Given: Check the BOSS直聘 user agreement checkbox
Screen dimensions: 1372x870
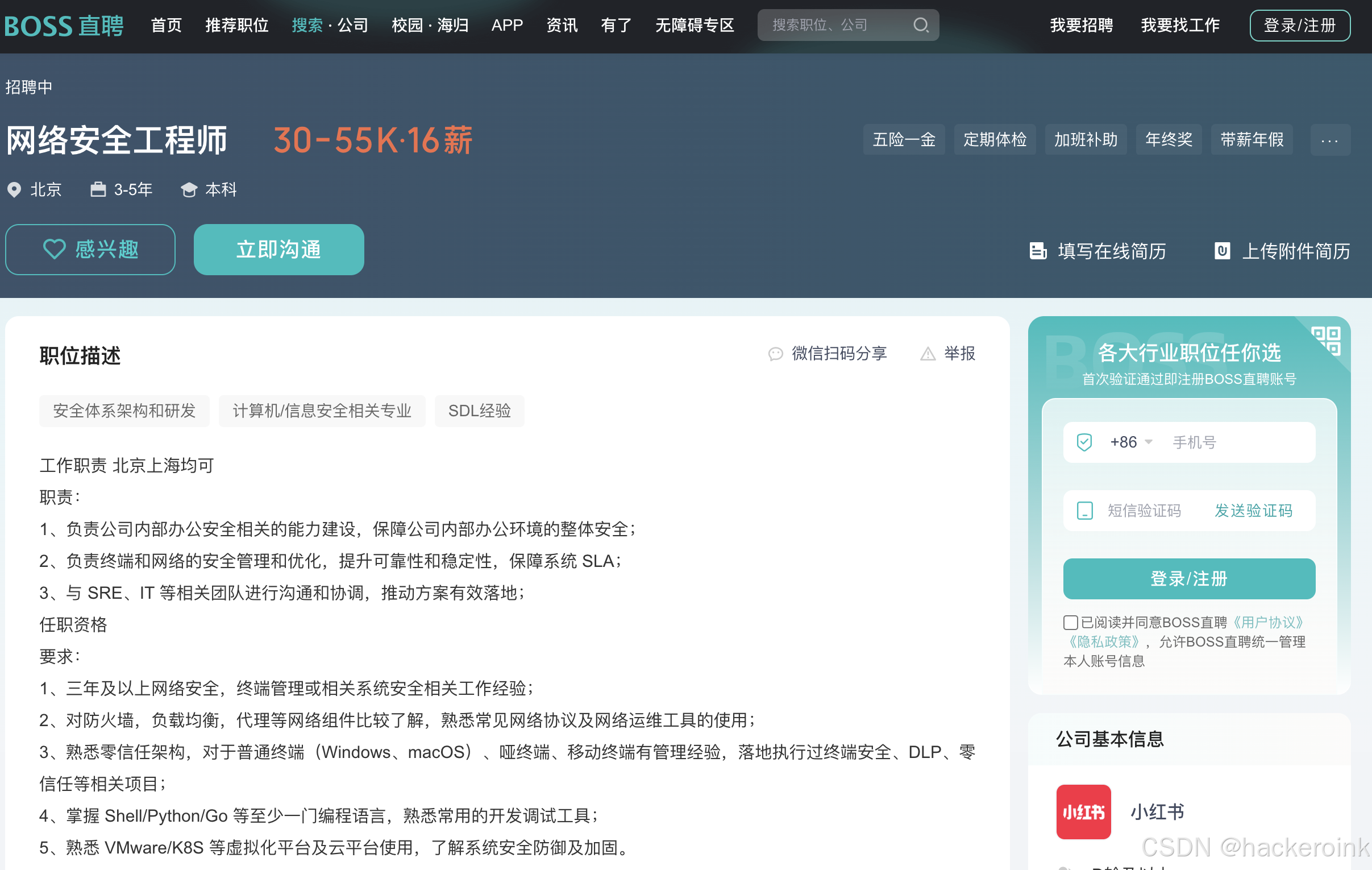Looking at the screenshot, I should click(x=1071, y=623).
